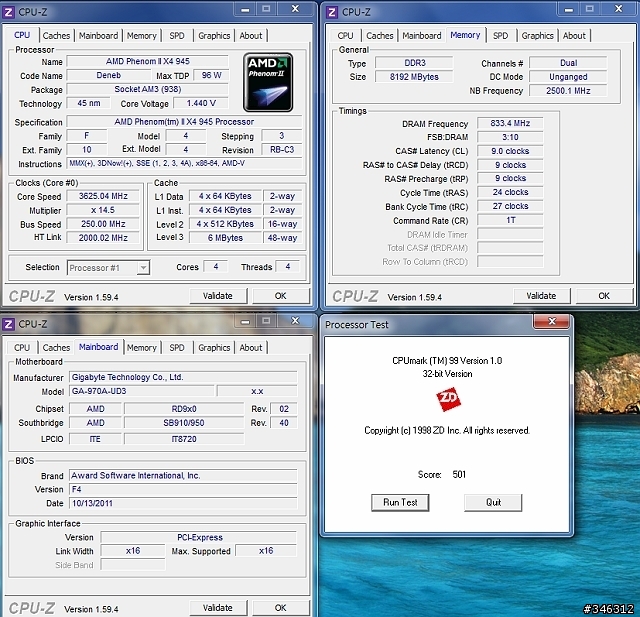Screen dimensions: 640x617
Task: Open Memory tab in the Mainboard window
Action: (142, 347)
